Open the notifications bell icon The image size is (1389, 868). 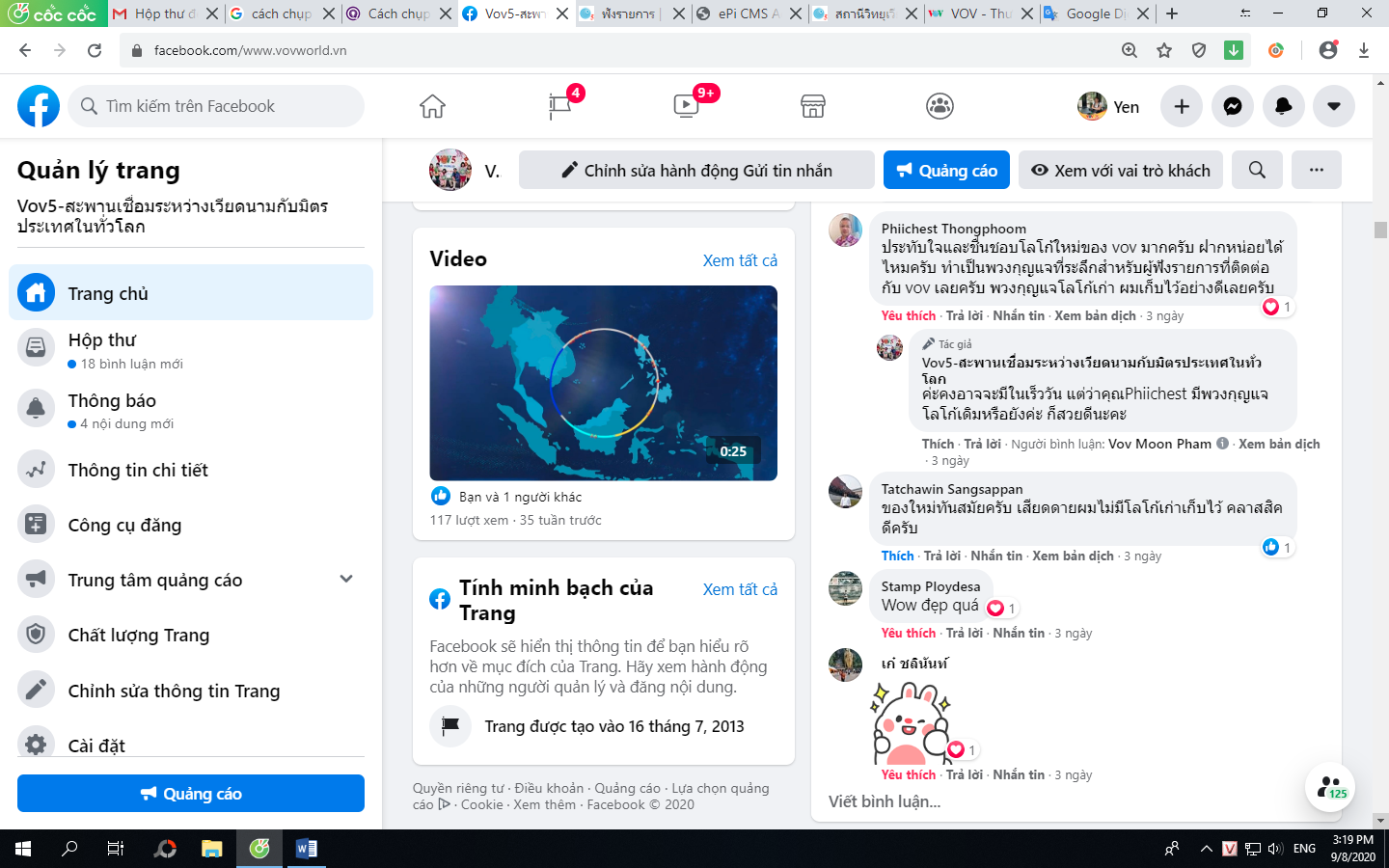[1283, 106]
